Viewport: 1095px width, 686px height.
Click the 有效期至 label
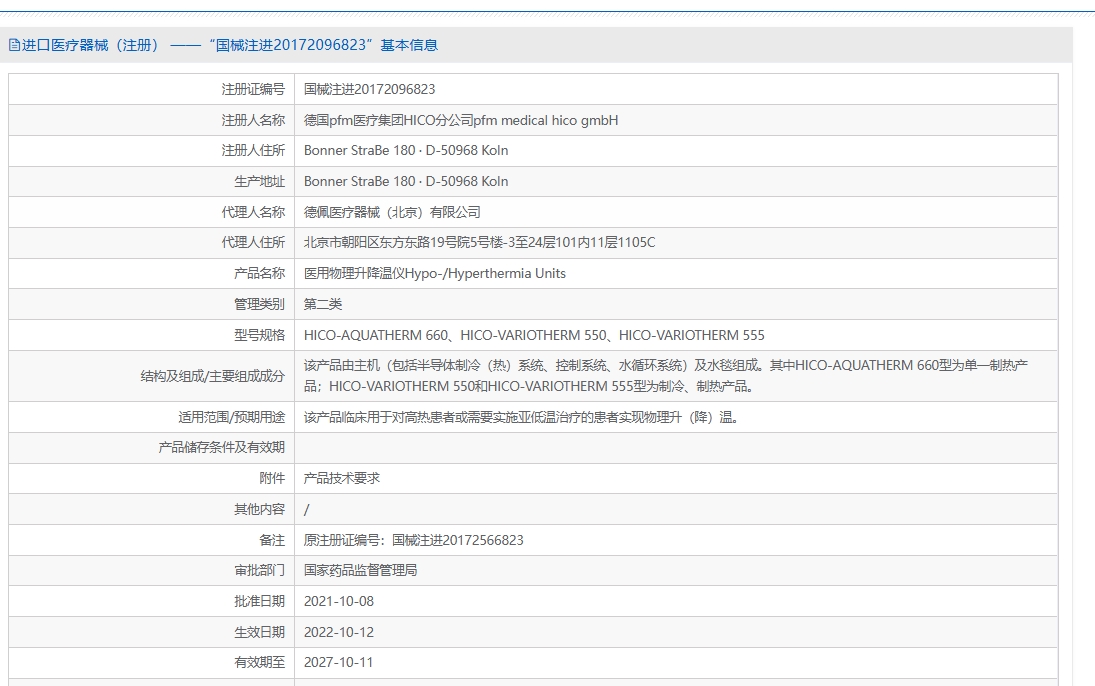[259, 662]
